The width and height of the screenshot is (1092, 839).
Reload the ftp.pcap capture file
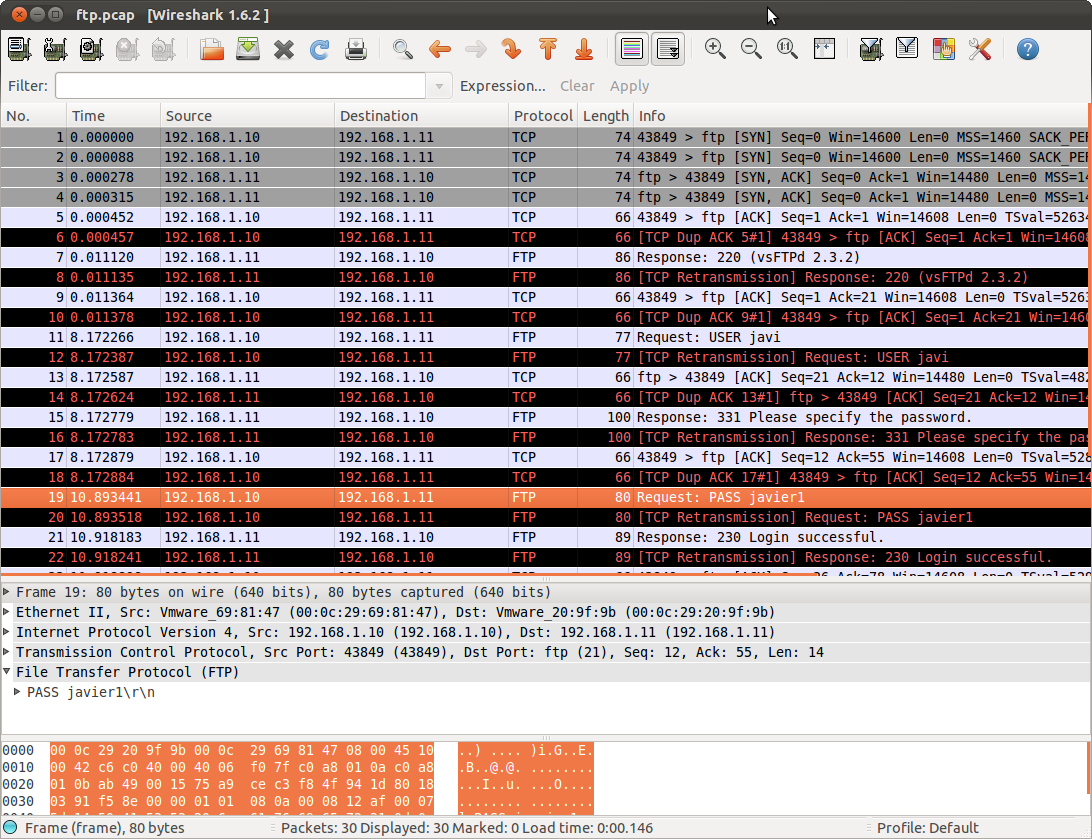click(319, 48)
